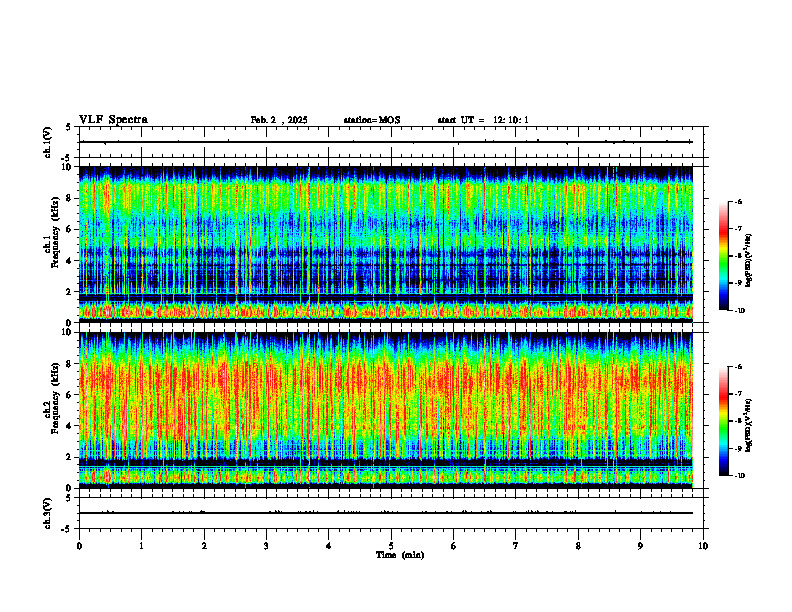The height and width of the screenshot is (612, 792).
Task: Click the ch.1 power colorbar
Action: [724, 256]
